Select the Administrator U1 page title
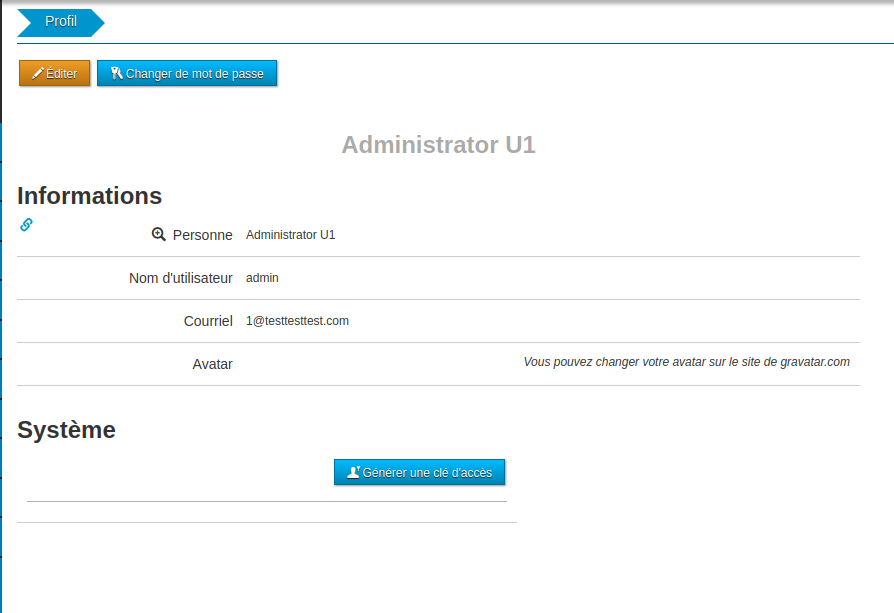The height and width of the screenshot is (613, 894). [x=438, y=145]
